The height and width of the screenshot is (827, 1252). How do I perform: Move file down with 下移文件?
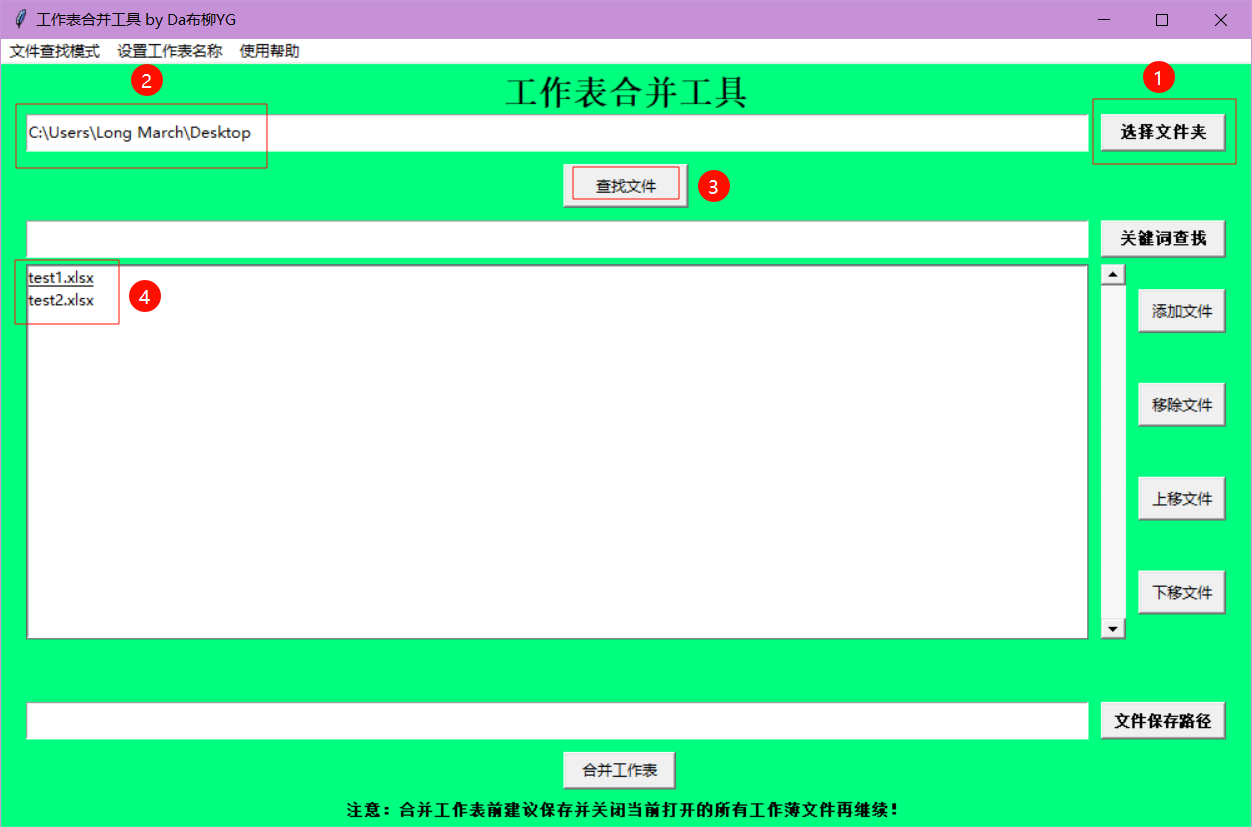(x=1181, y=593)
